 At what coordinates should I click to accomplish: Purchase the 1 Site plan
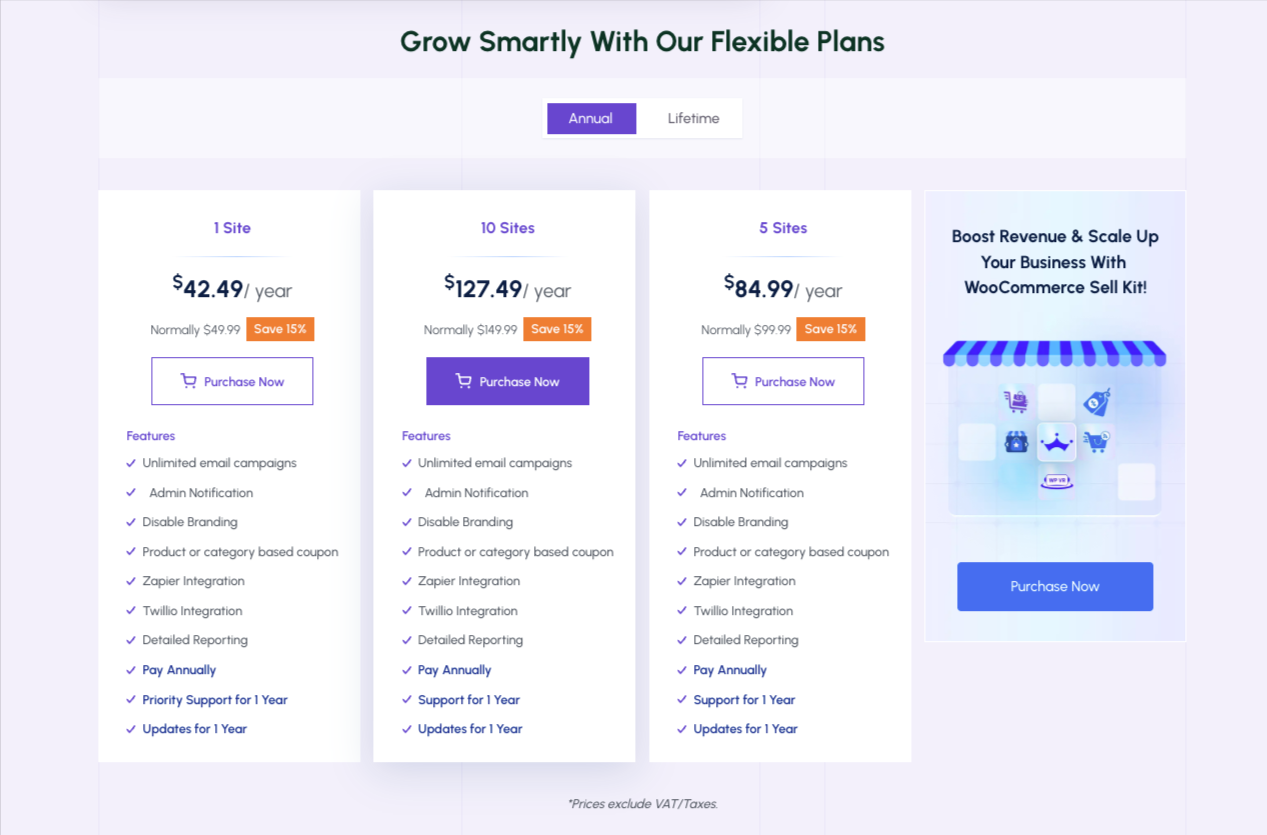(232, 381)
